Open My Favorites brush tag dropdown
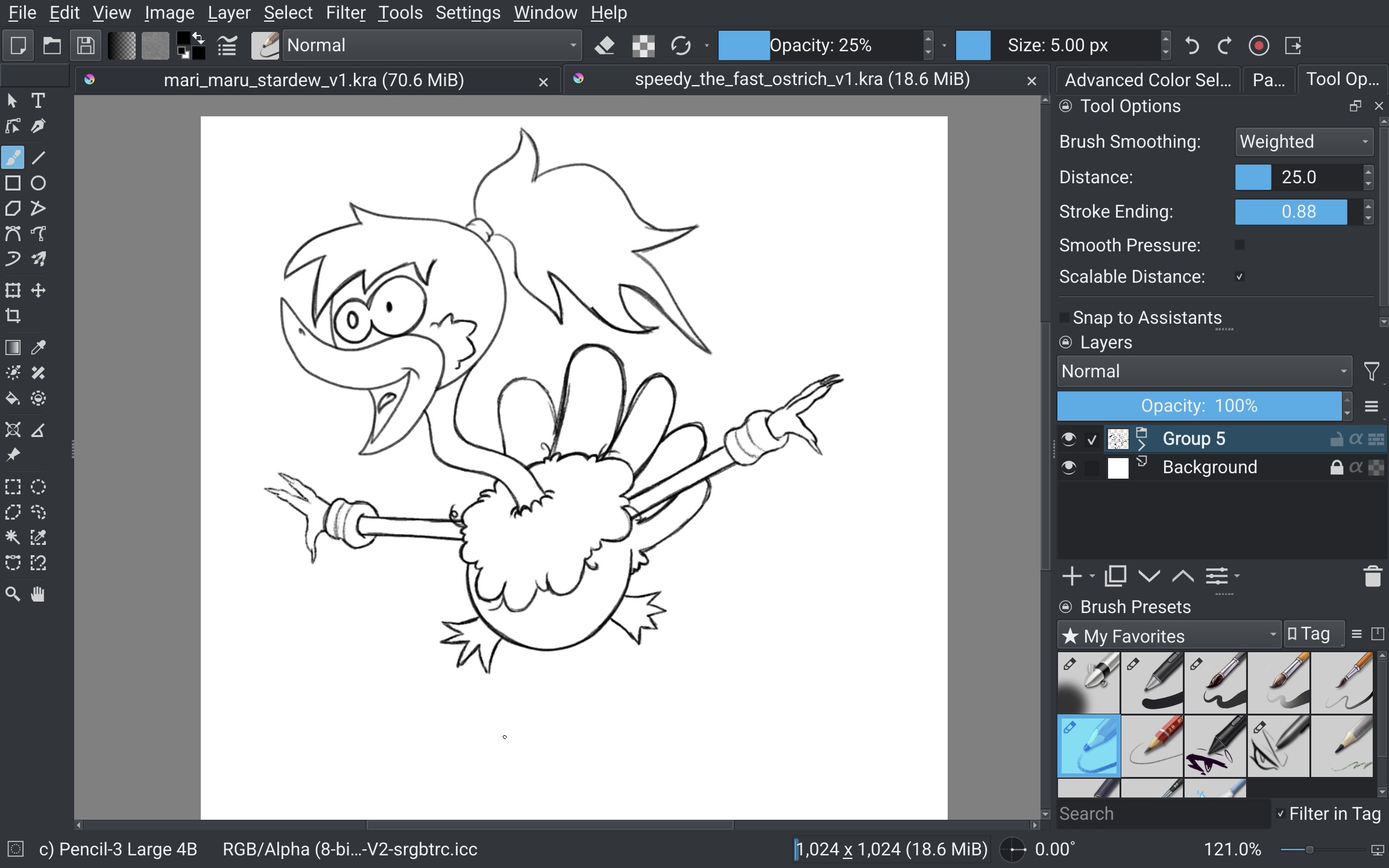This screenshot has height=868, width=1389. pos(1168,635)
